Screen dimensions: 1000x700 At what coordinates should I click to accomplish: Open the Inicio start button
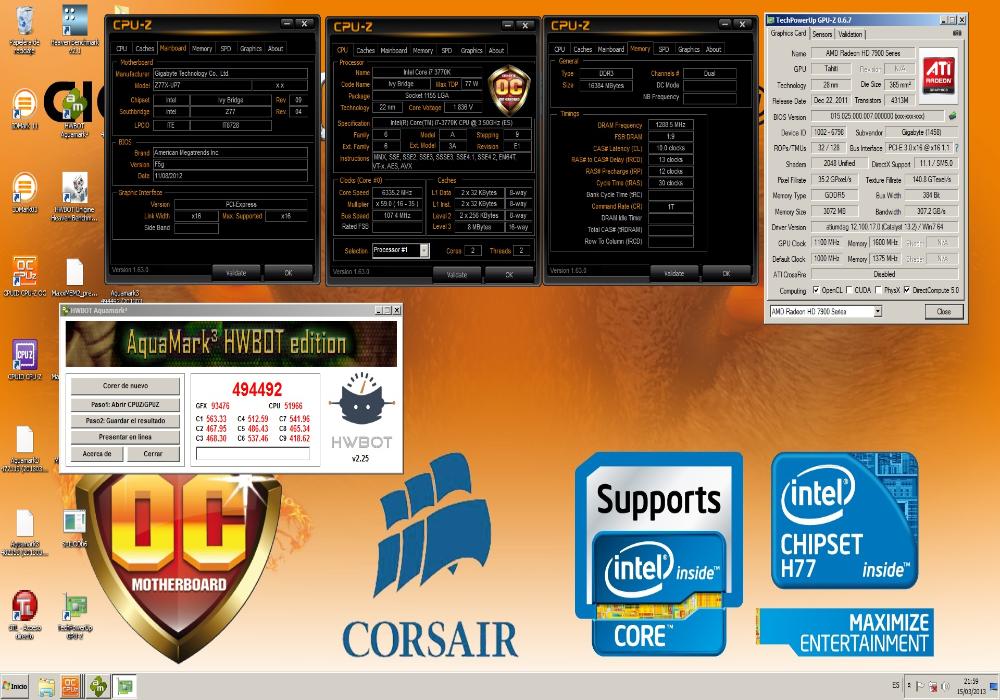click(x=15, y=686)
